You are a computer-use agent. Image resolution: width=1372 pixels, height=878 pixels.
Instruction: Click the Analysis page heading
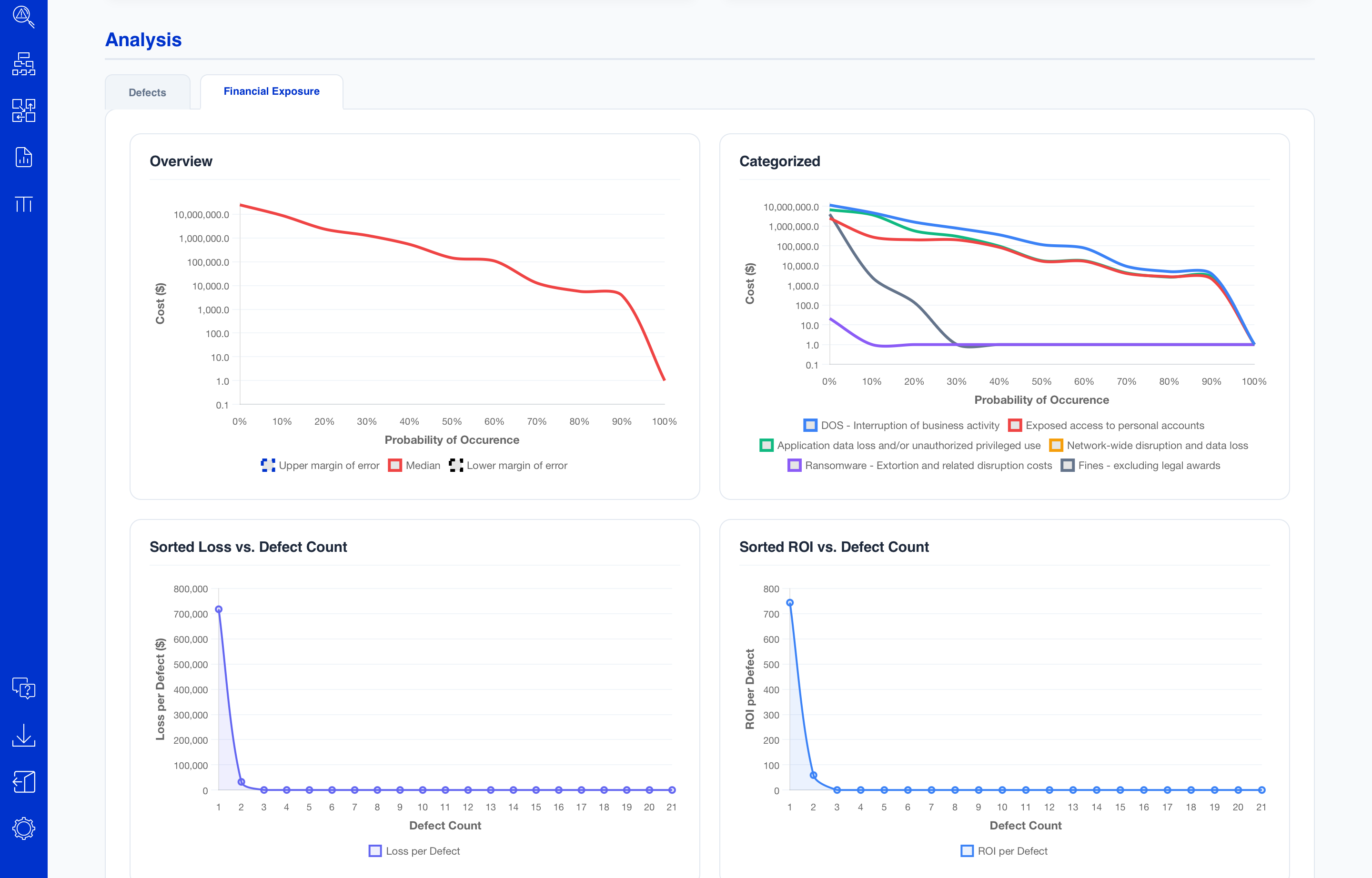143,40
